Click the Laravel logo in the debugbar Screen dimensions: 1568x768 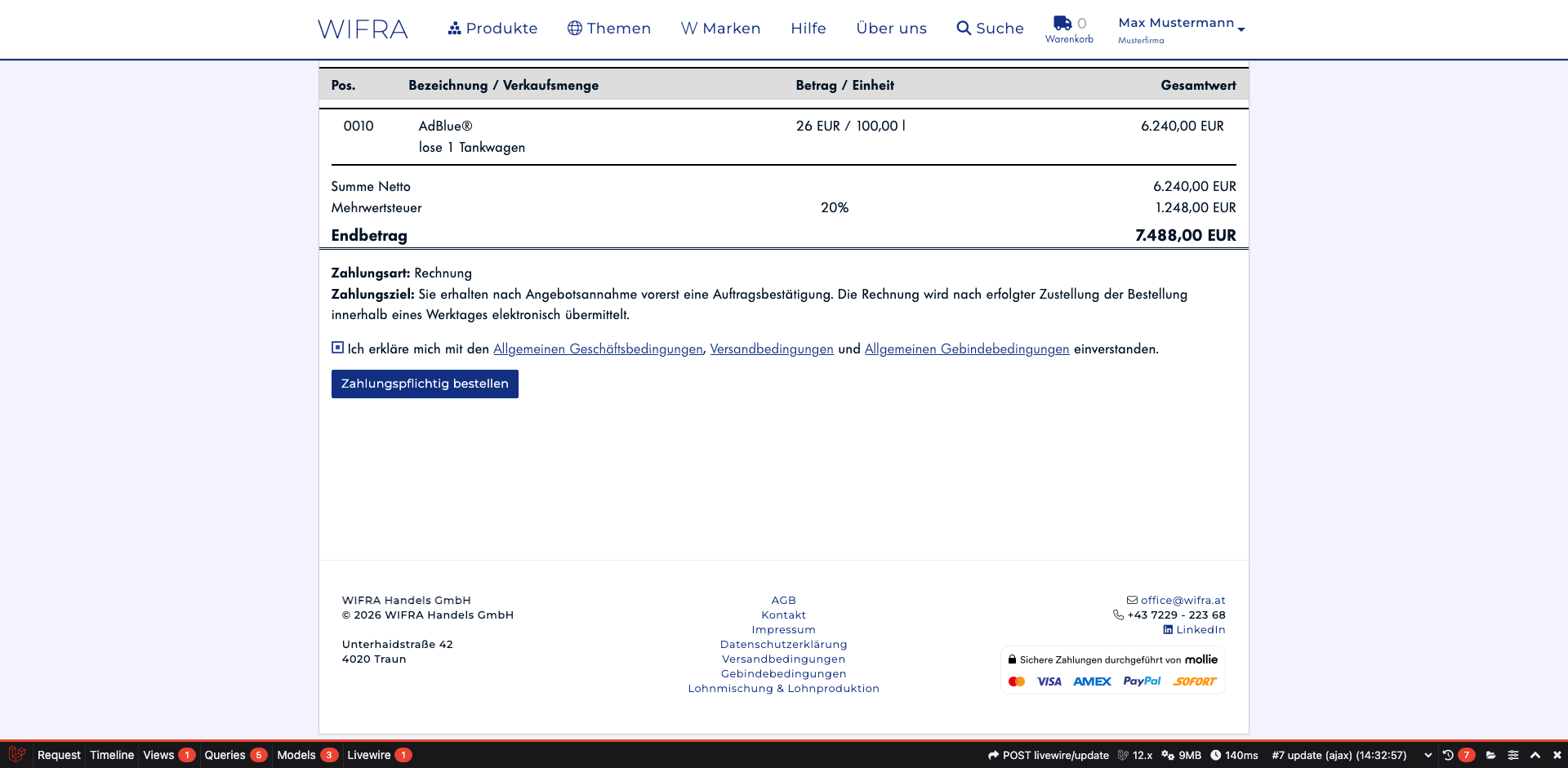click(16, 755)
